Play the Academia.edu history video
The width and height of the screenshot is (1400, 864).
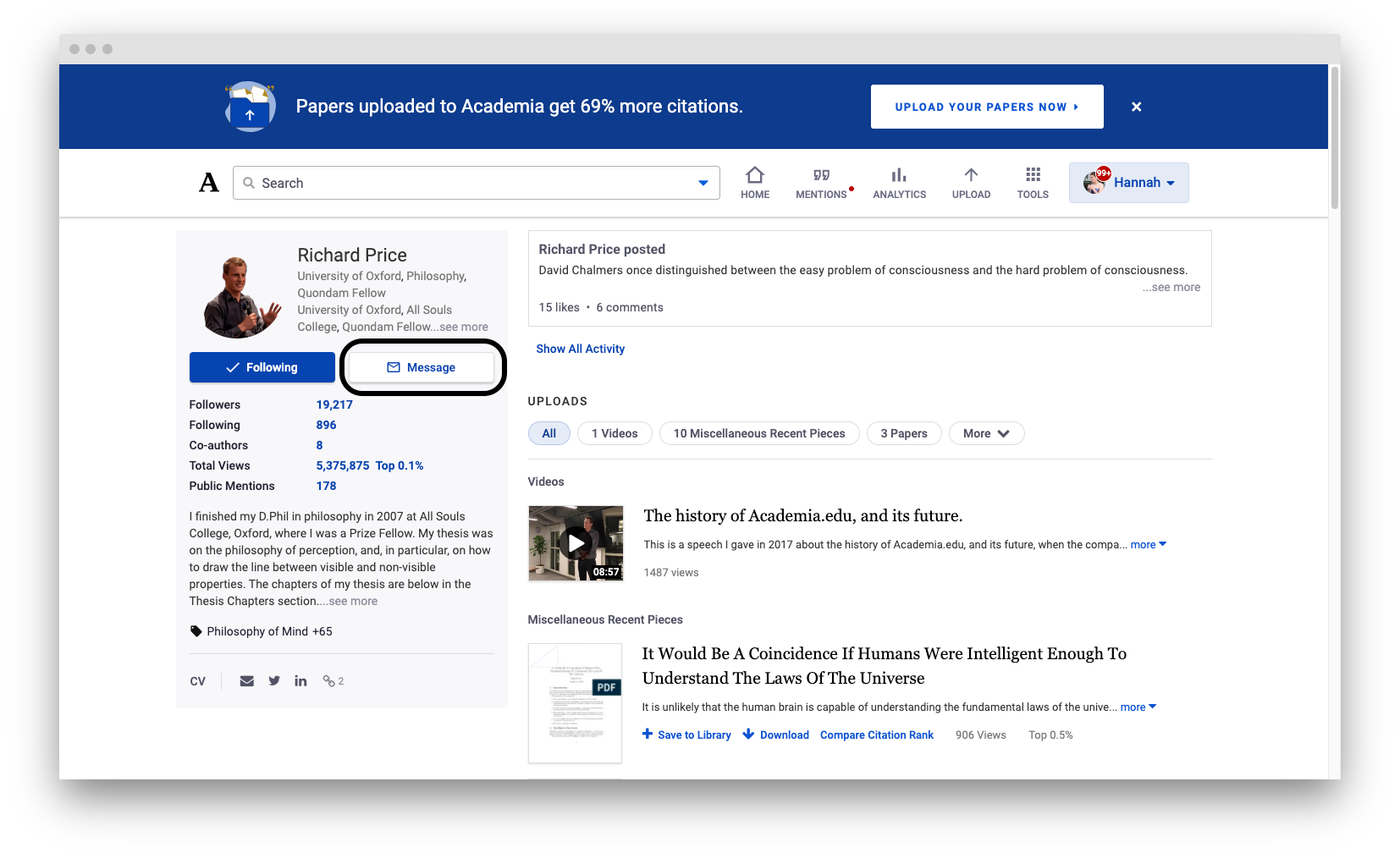point(576,543)
